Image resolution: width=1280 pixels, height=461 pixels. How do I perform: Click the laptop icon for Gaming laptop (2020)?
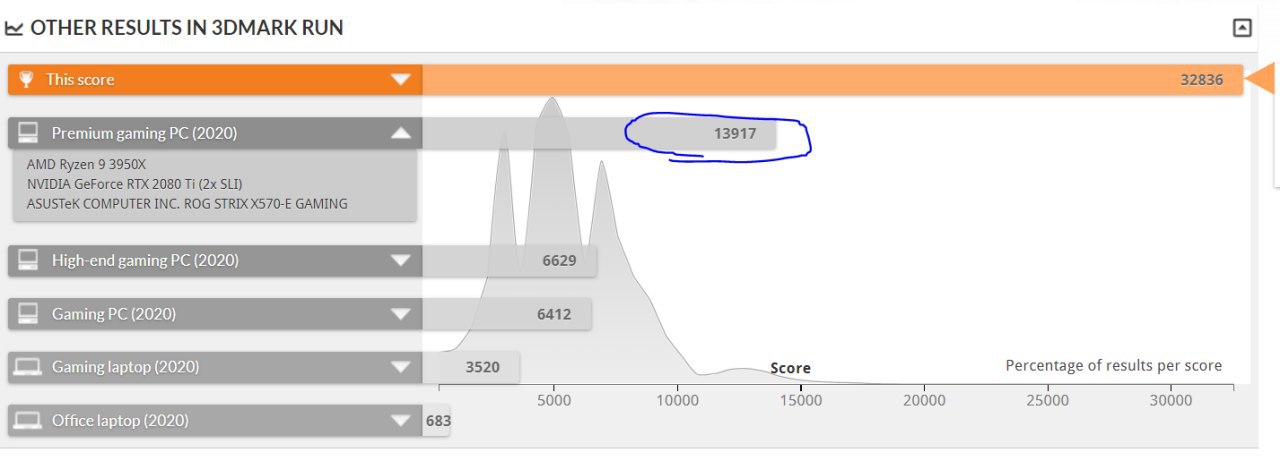[28, 368]
